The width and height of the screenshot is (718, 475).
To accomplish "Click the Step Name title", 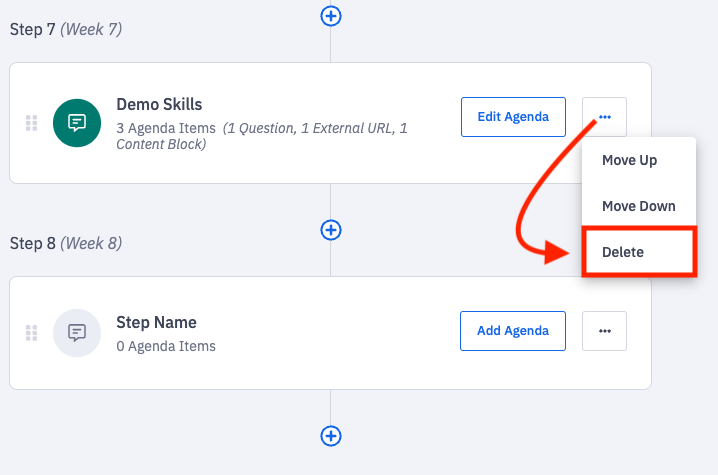I will pos(156,322).
